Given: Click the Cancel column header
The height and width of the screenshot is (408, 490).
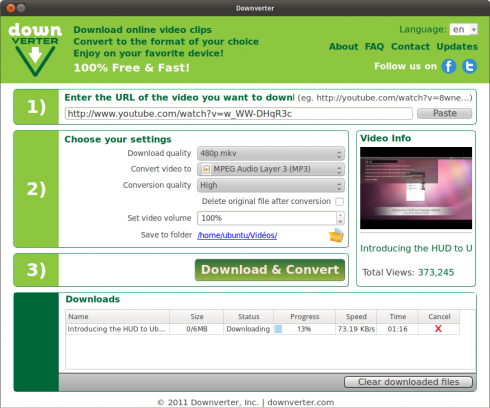Looking at the screenshot, I should 439,316.
